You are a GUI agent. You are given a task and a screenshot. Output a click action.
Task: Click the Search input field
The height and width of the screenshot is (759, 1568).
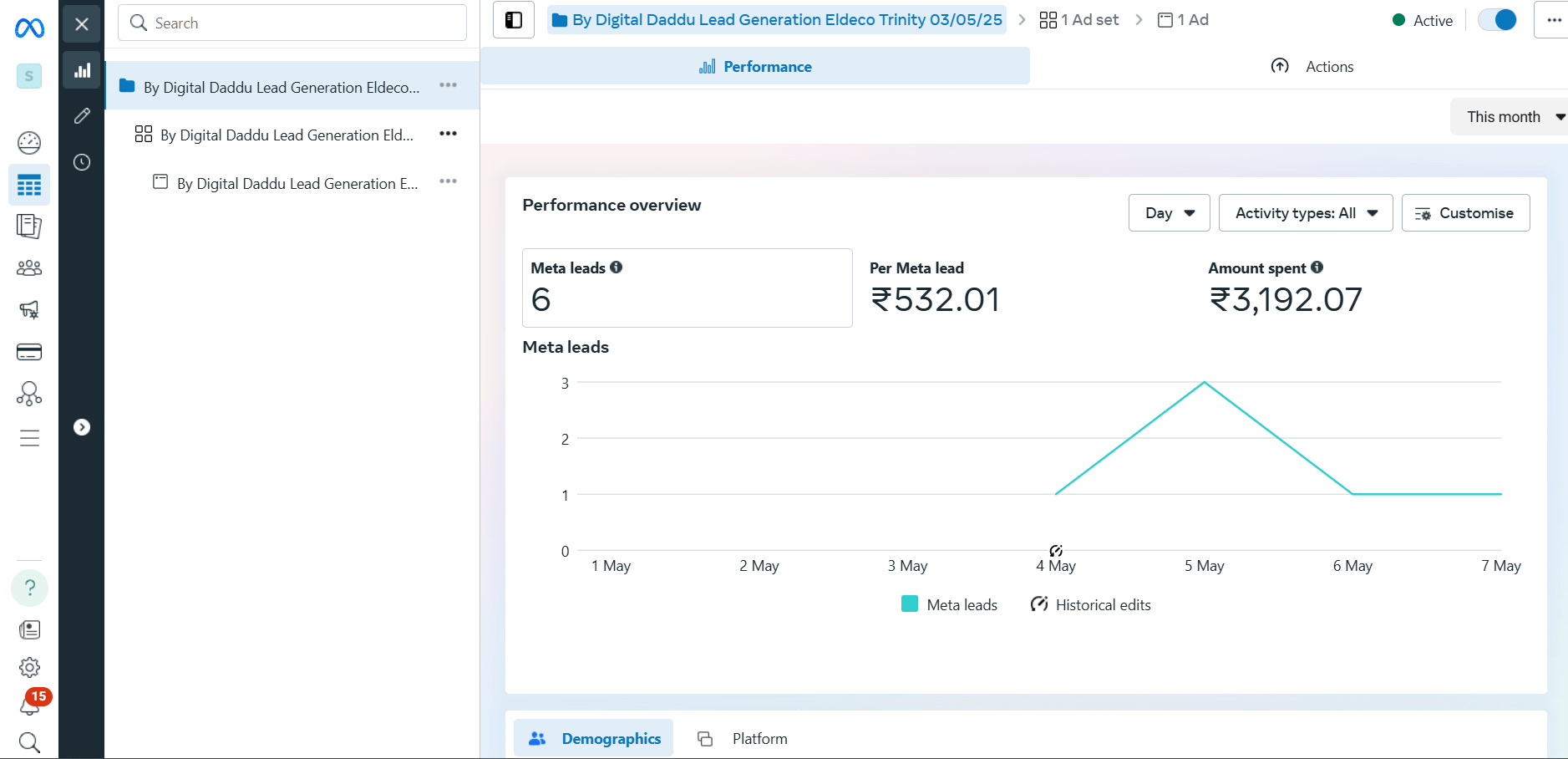[x=292, y=23]
